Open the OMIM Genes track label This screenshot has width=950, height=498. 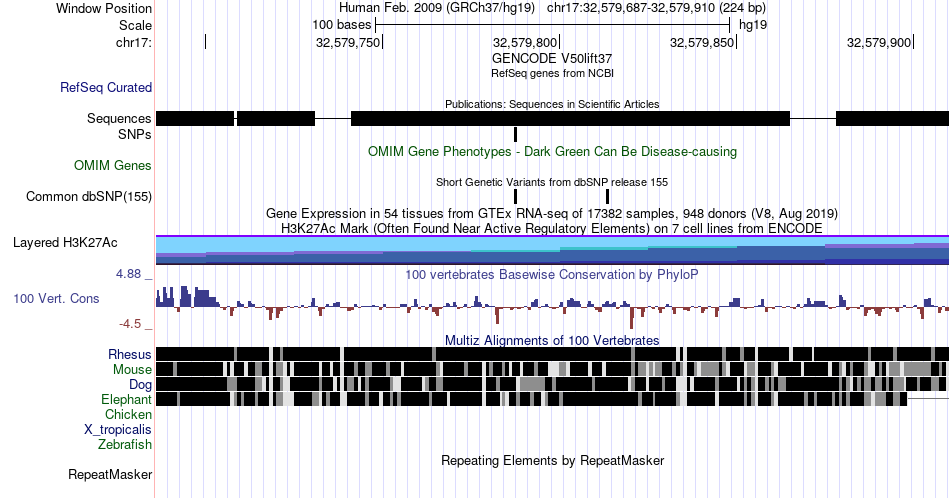113,165
